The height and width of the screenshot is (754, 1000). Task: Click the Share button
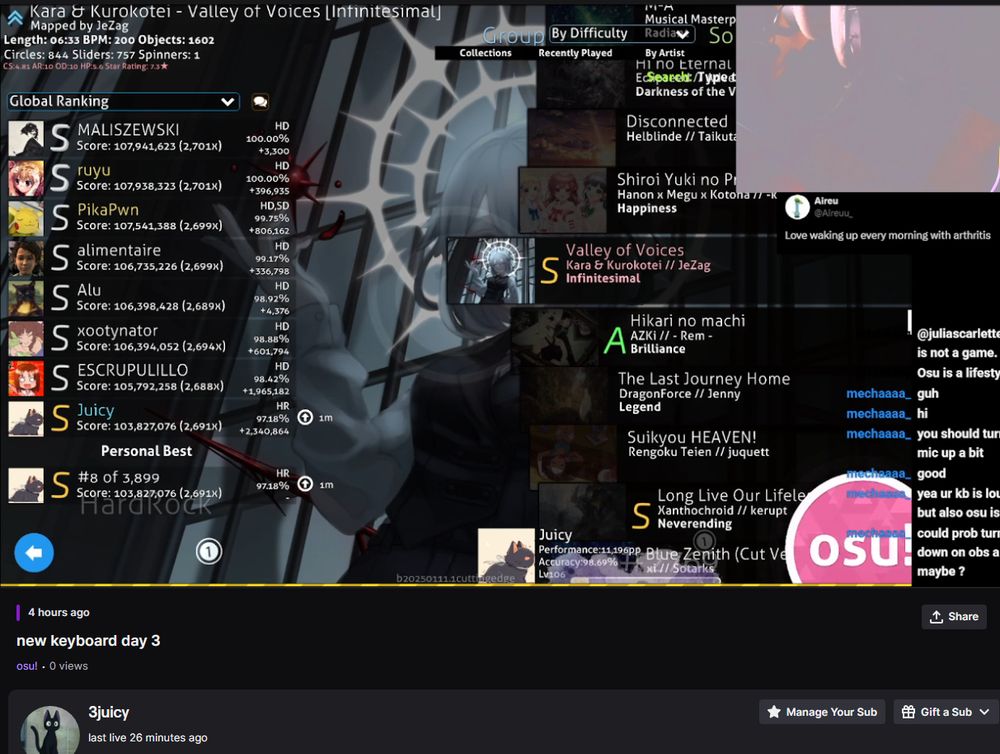(x=954, y=617)
